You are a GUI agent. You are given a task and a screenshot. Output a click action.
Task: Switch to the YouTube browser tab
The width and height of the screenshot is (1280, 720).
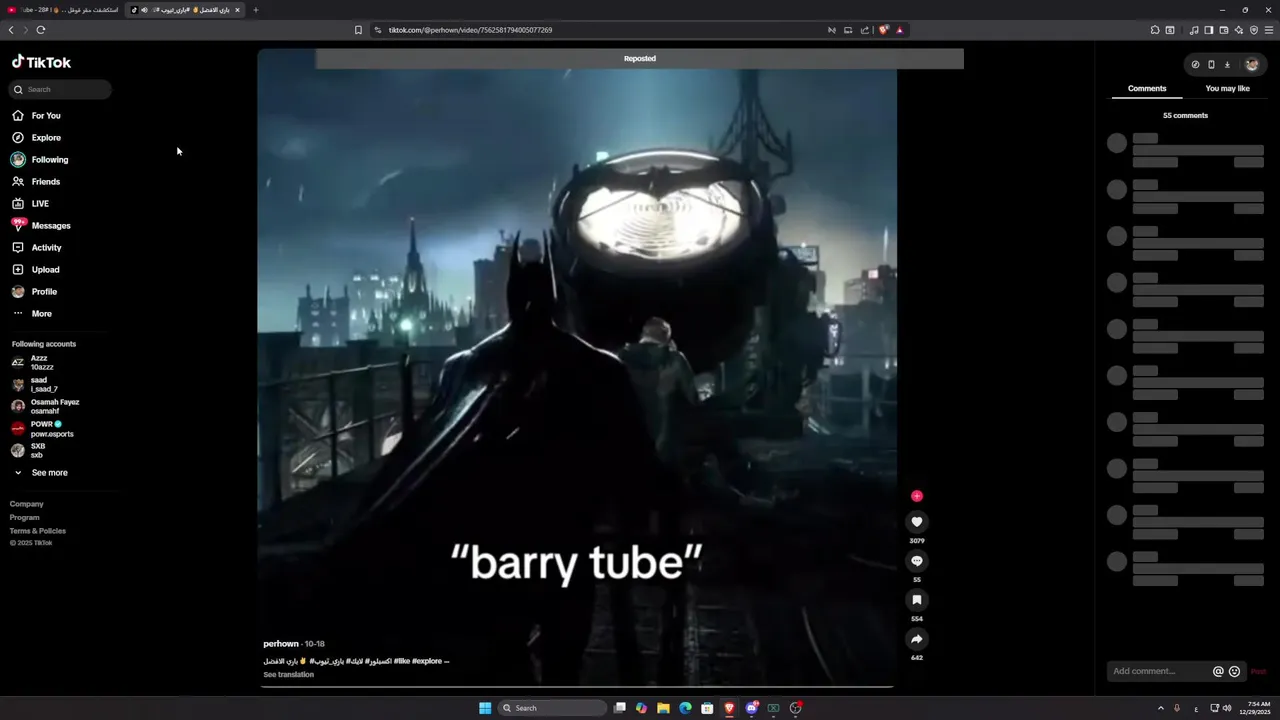pos(62,10)
